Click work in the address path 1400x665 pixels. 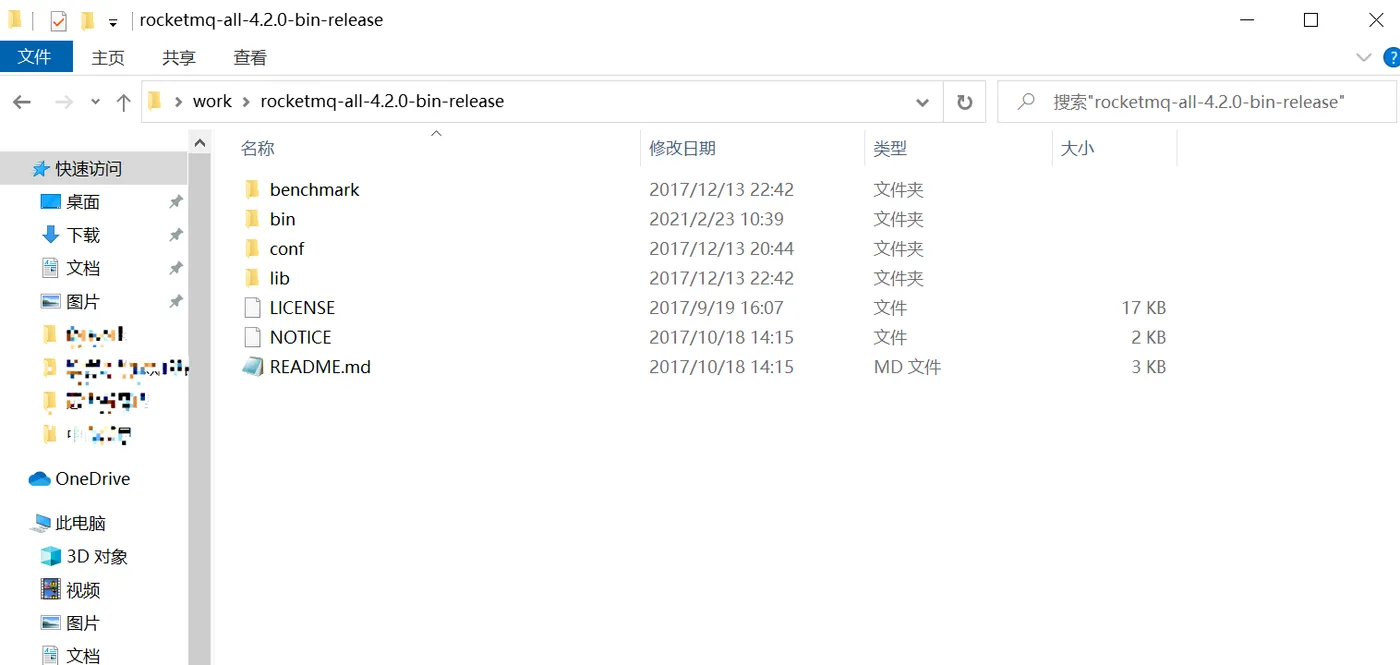point(212,101)
